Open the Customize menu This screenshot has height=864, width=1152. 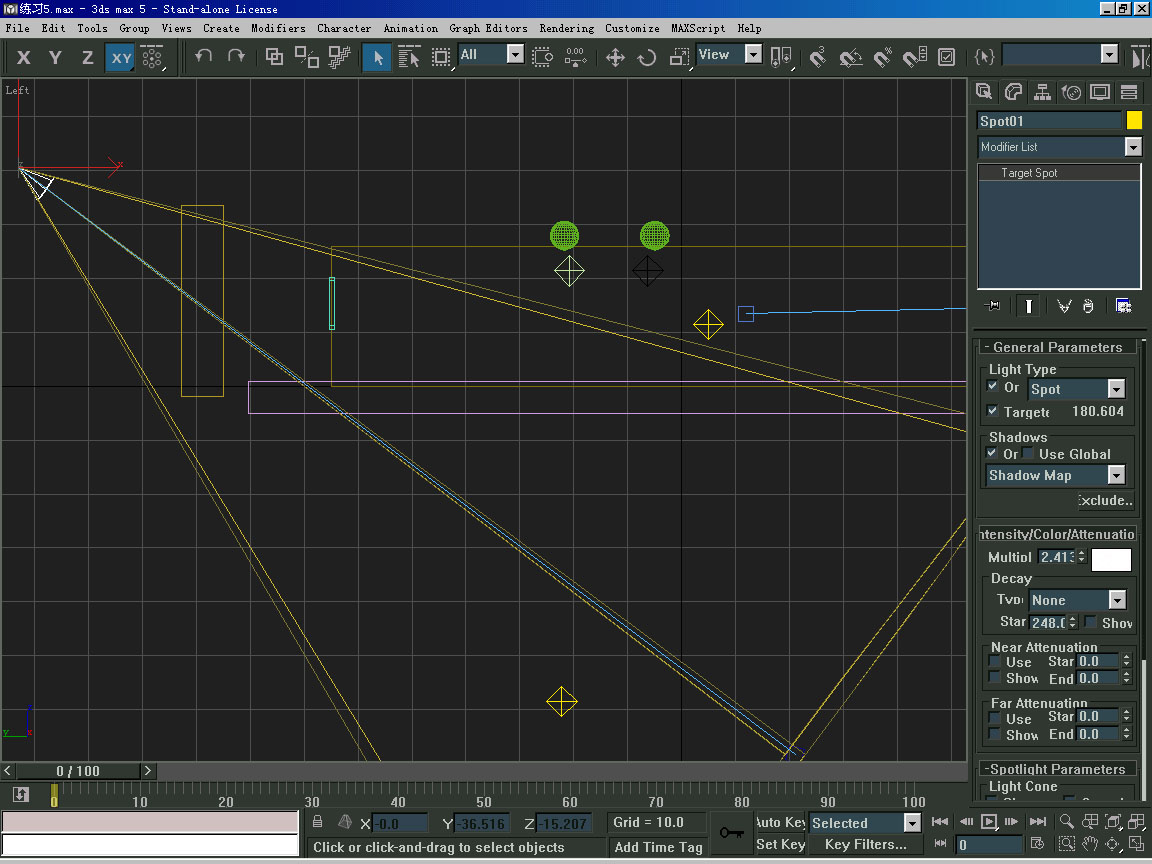tap(632, 28)
